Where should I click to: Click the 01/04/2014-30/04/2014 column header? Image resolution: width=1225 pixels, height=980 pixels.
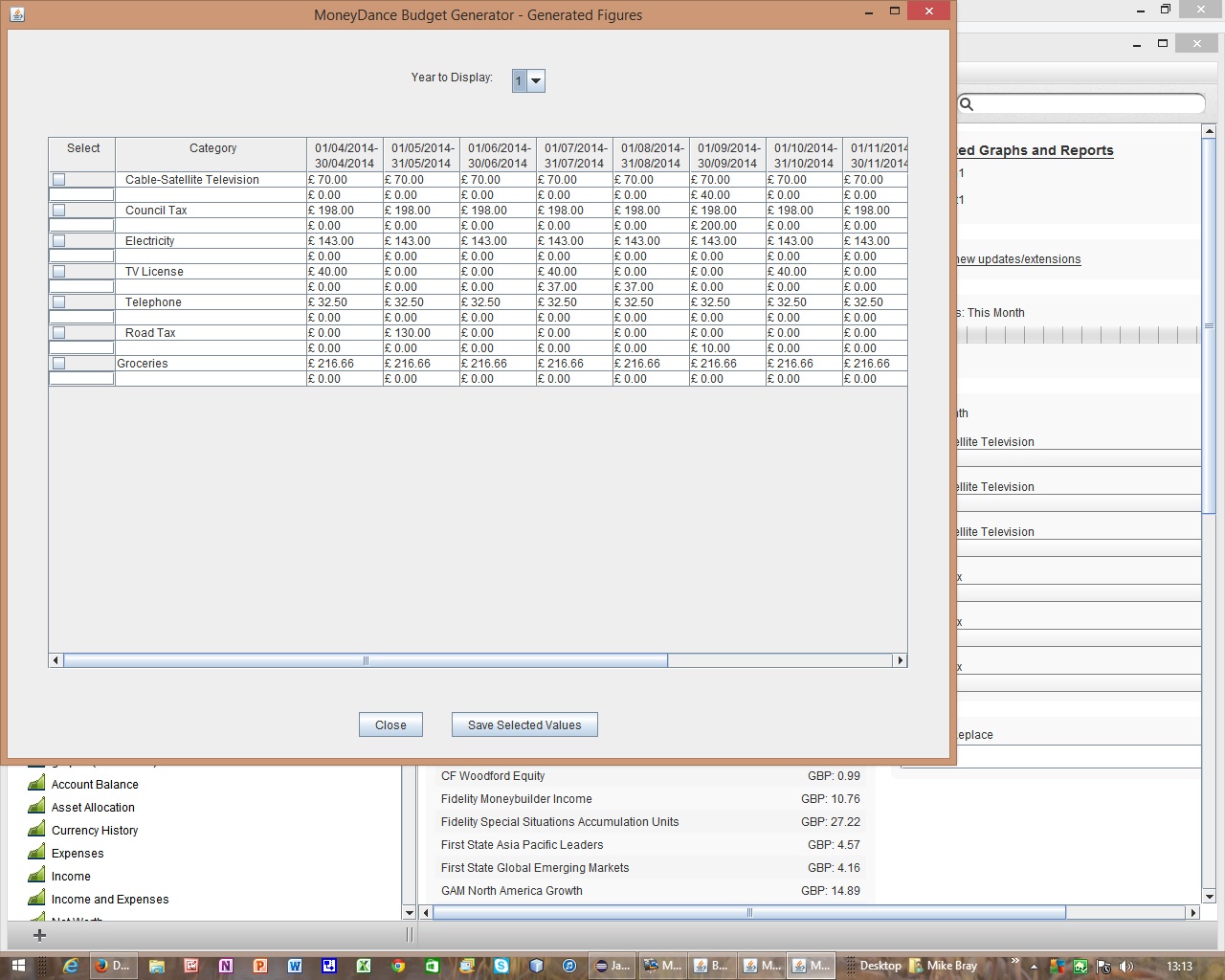345,155
